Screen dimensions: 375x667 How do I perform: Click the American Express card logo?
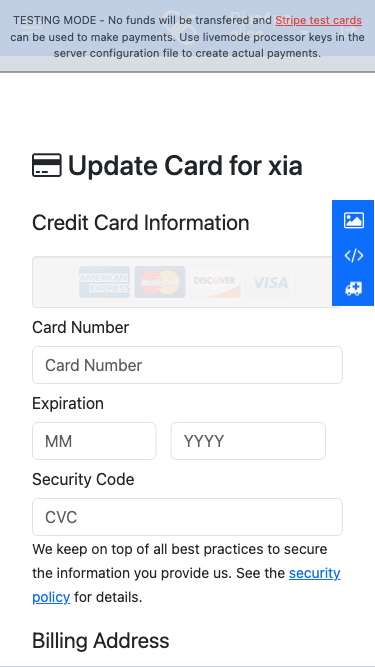pyautogui.click(x=105, y=282)
